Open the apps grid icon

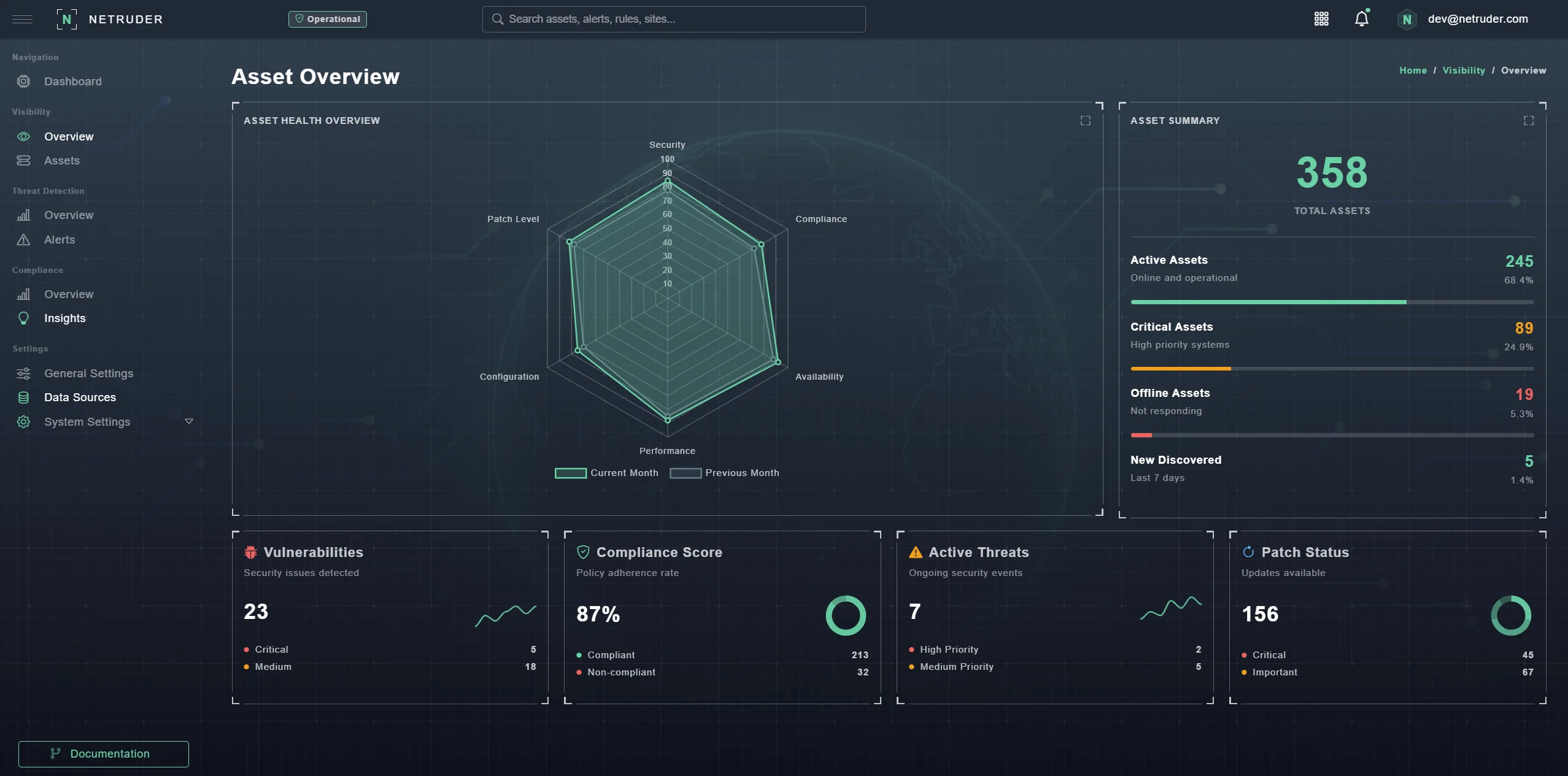point(1321,19)
